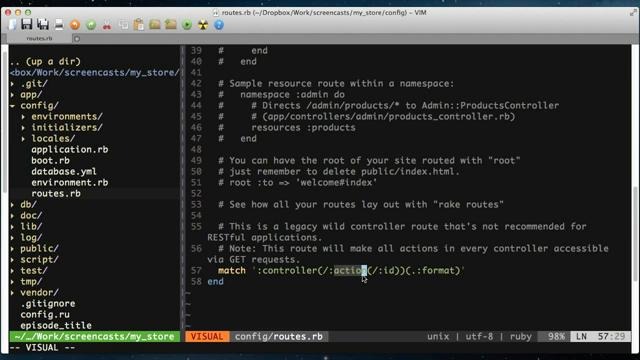Click the Open file toolbar icon

pyautogui.click(x=12, y=24)
